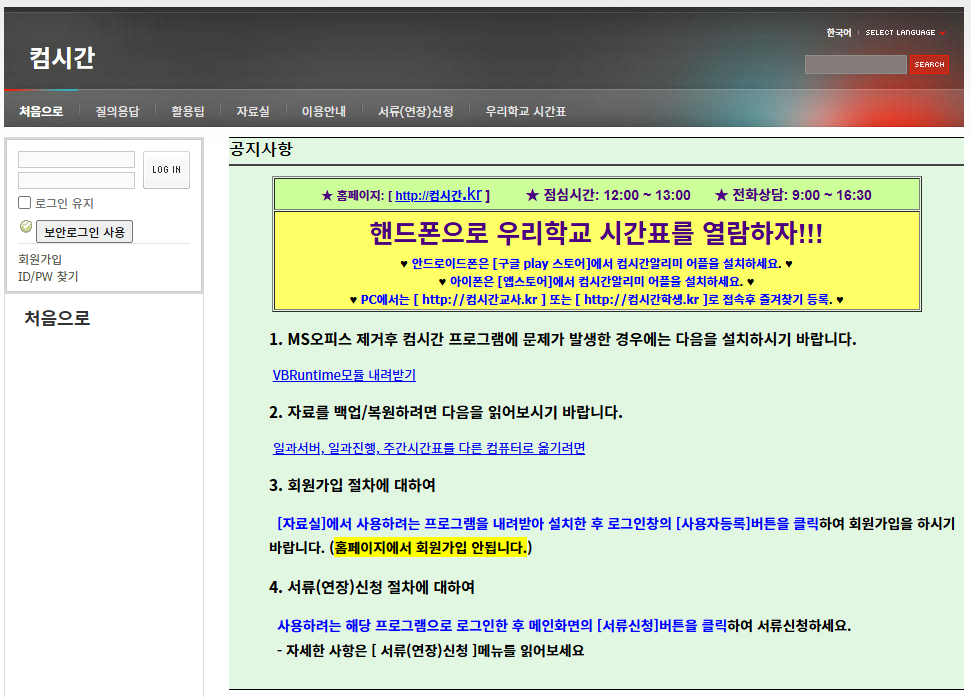Click the user ID input field
Viewport: 971px width, 697px height.
(x=76, y=160)
